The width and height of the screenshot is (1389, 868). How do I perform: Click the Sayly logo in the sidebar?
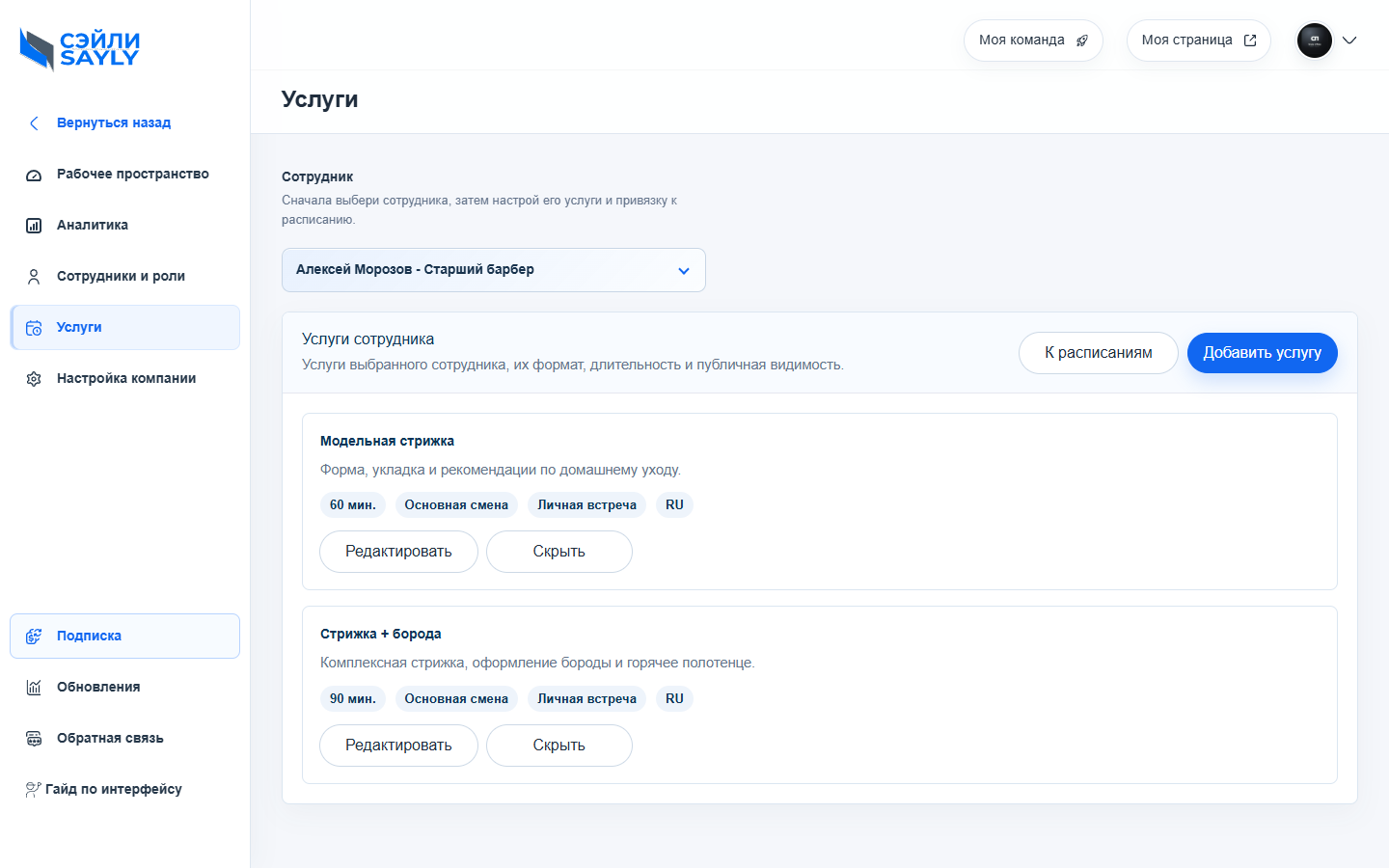tap(80, 49)
